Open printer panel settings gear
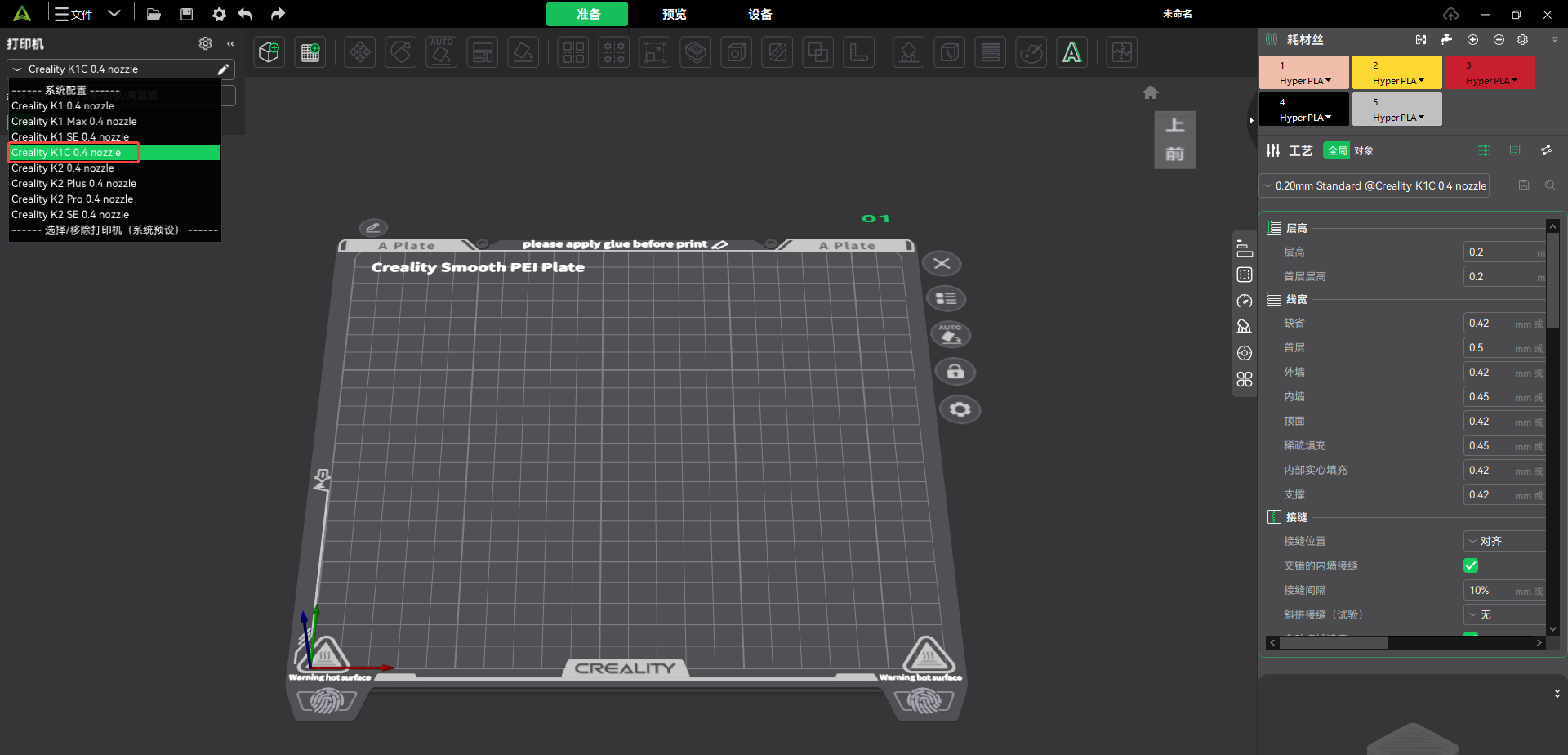1568x755 pixels. pos(206,43)
